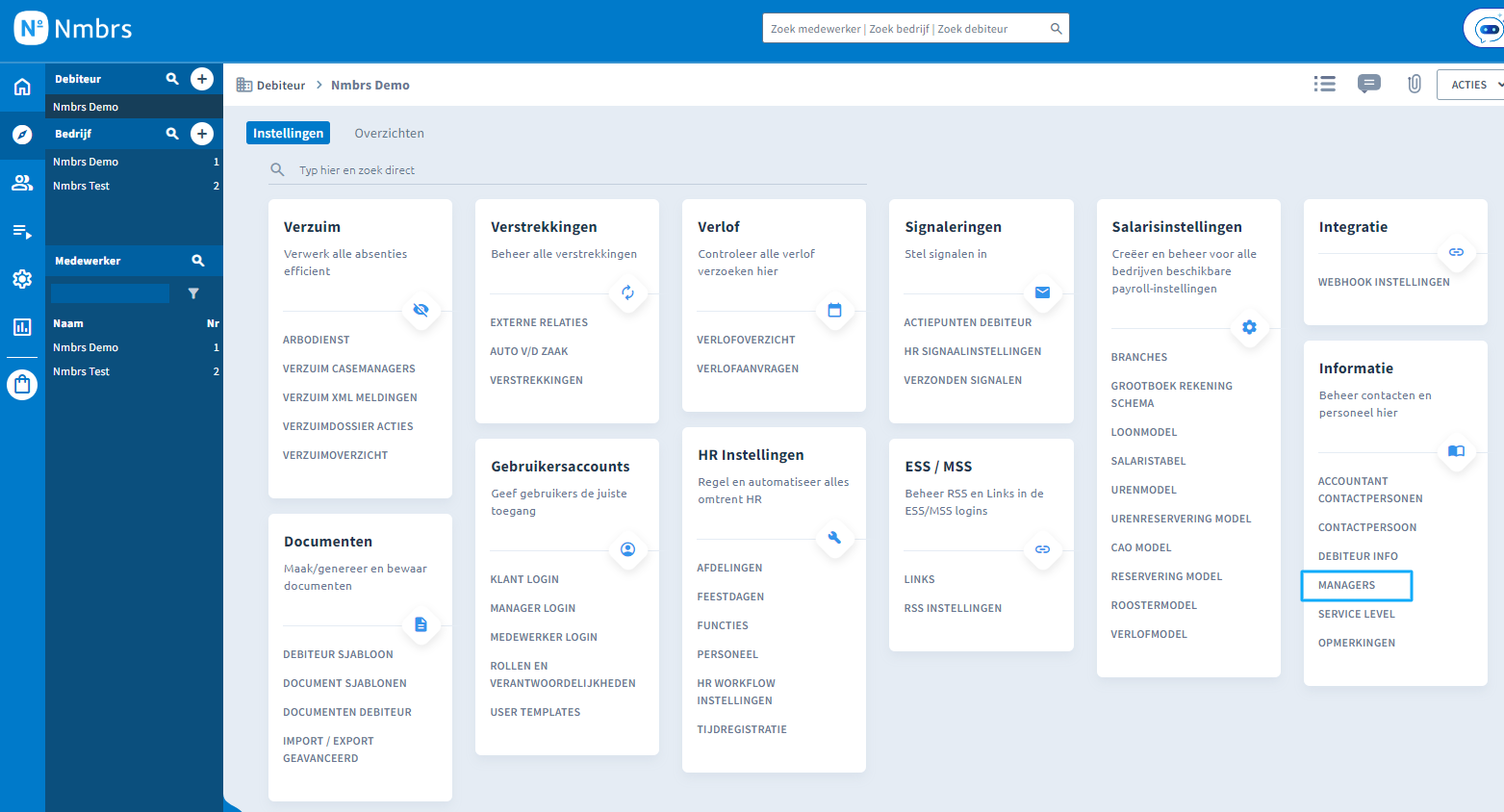The height and width of the screenshot is (812, 1504).
Task: Add a new Debiteur with plus
Action: [202, 79]
